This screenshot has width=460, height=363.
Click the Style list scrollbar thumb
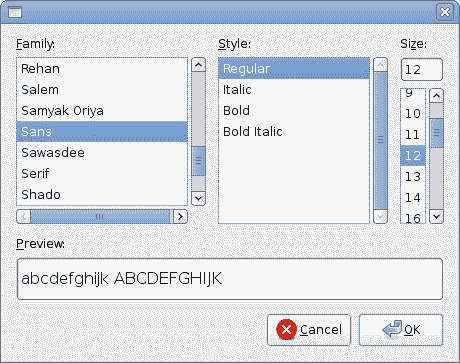tap(380, 141)
